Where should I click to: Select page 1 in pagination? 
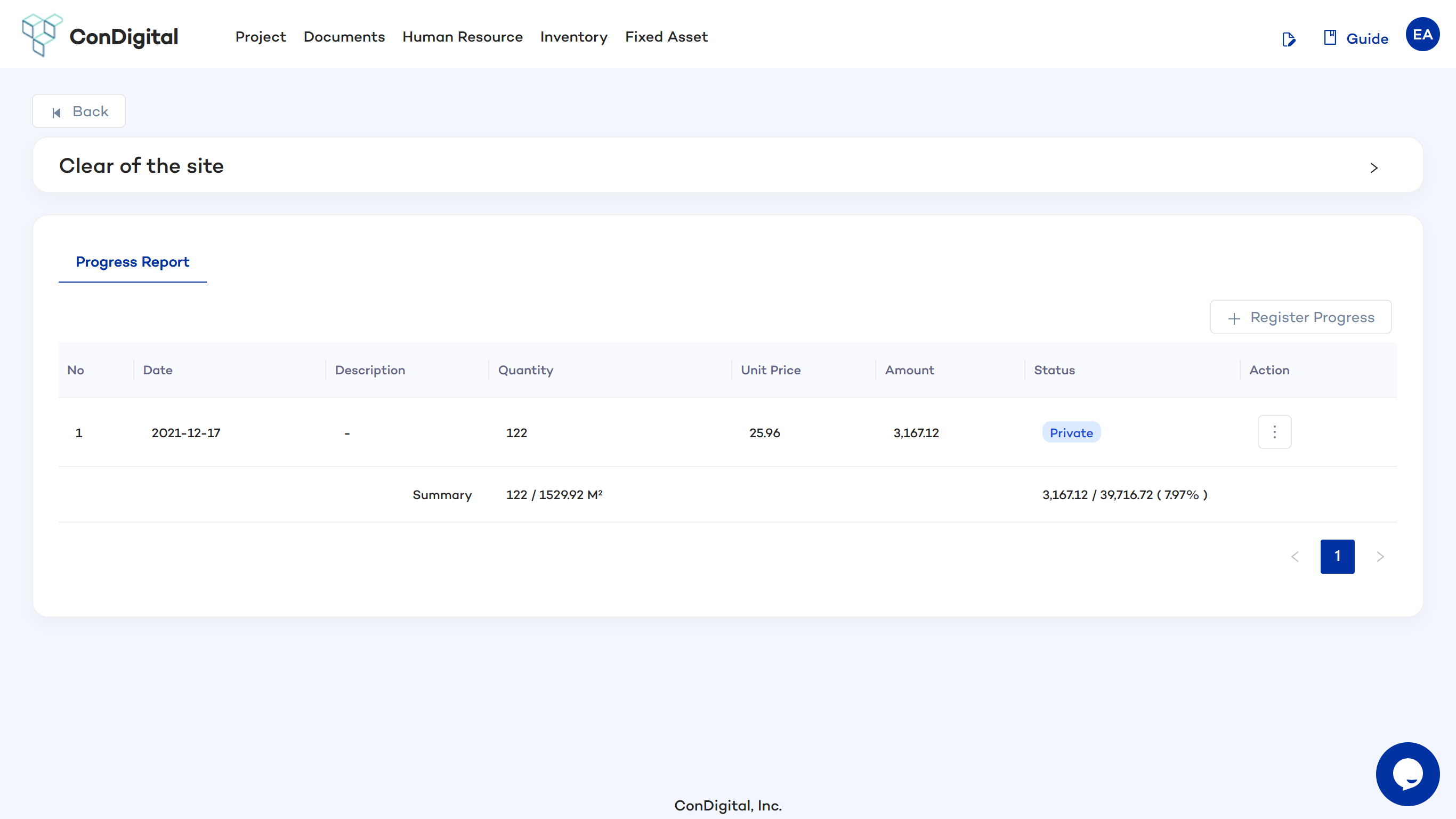(x=1337, y=557)
